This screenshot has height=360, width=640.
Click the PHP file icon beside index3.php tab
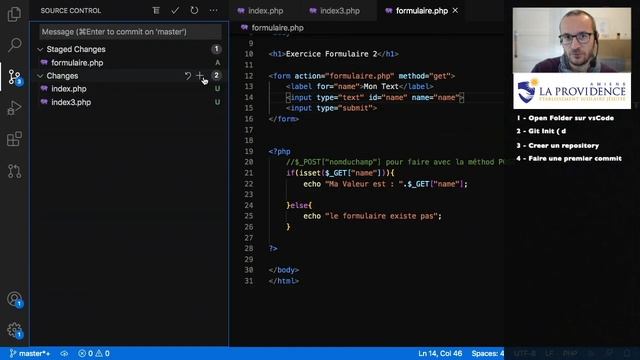tap(313, 11)
